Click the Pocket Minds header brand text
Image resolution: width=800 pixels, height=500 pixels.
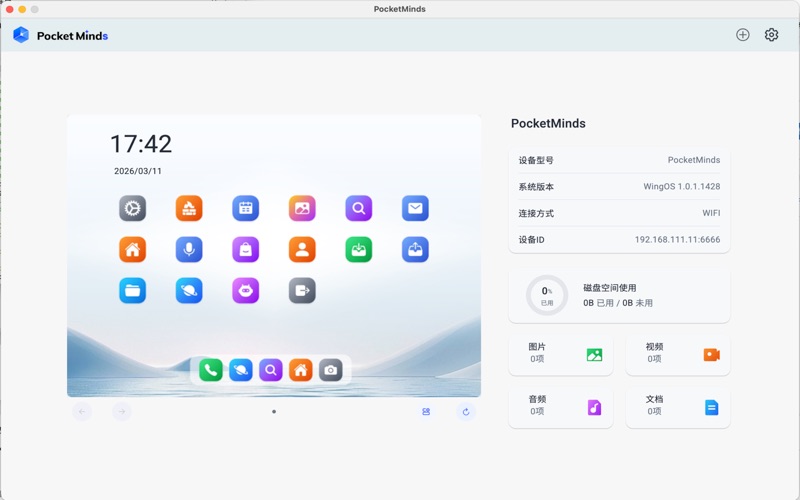tap(72, 36)
